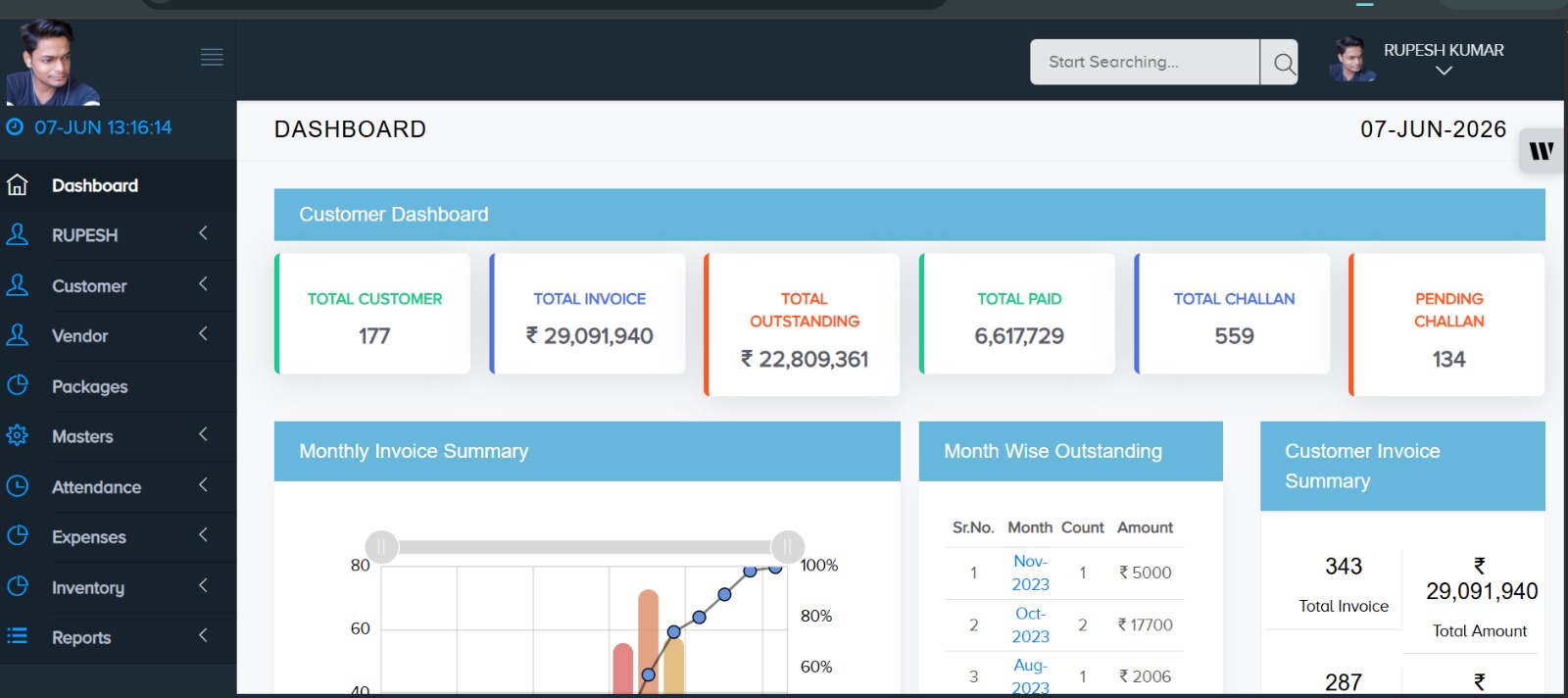Click the TOTAL CUSTOMER card
This screenshot has height=698, width=1568.
coord(372,314)
